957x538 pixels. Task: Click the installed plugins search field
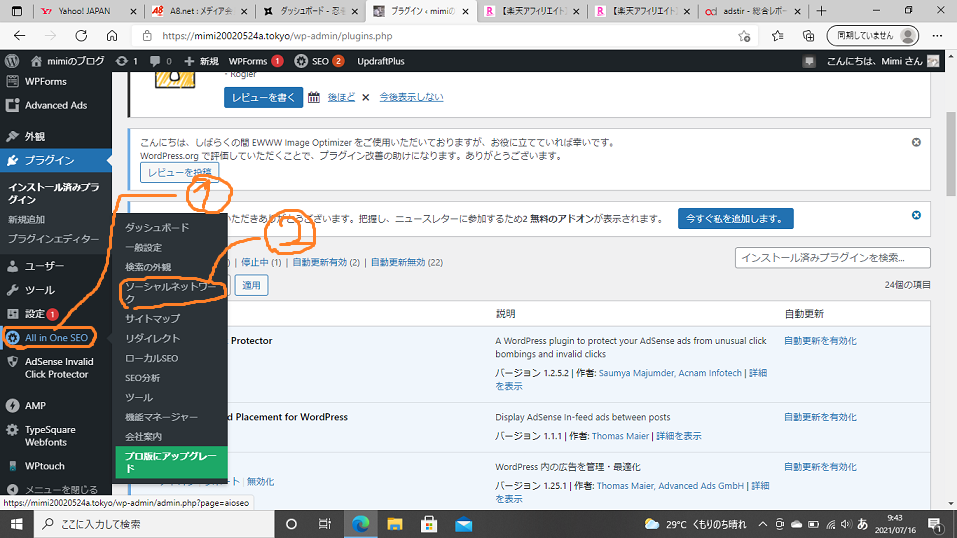pyautogui.click(x=832, y=258)
